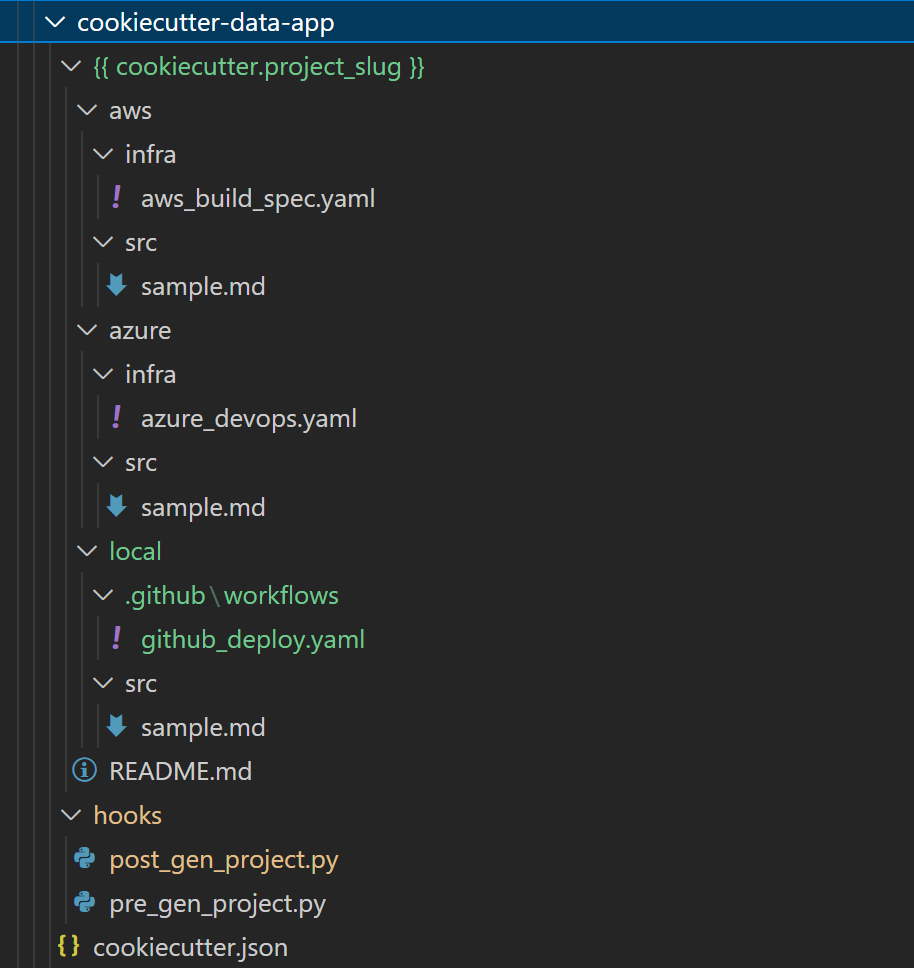The image size is (914, 968).
Task: Open post_gen_project.py file
Action: point(224,861)
